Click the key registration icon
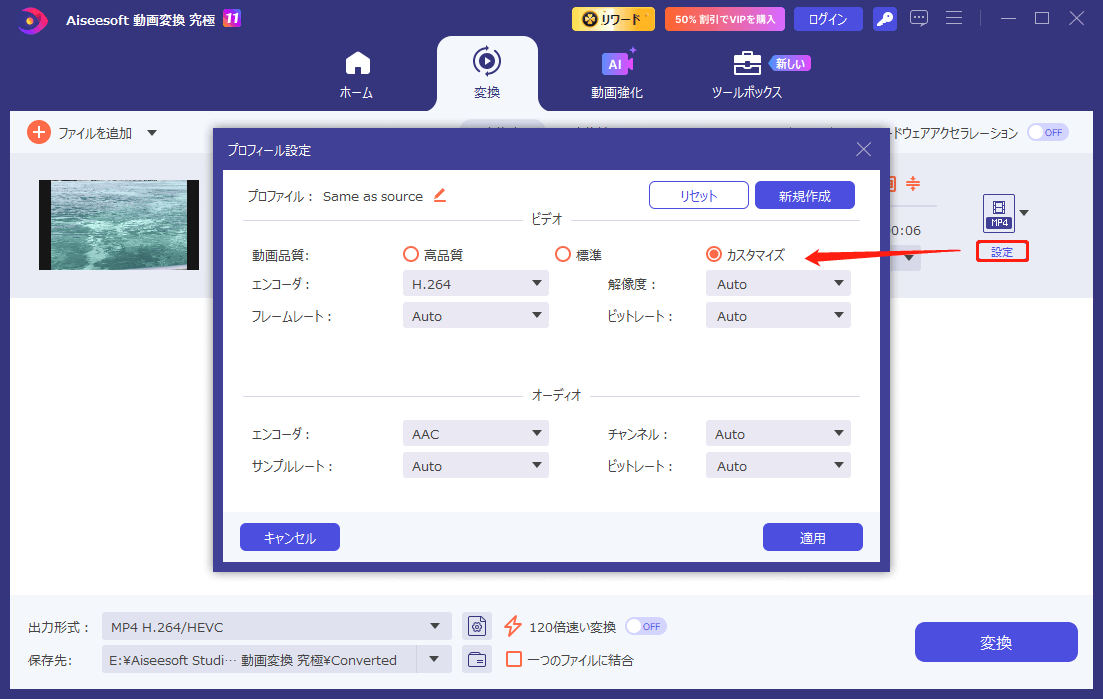1103x699 pixels. (884, 18)
